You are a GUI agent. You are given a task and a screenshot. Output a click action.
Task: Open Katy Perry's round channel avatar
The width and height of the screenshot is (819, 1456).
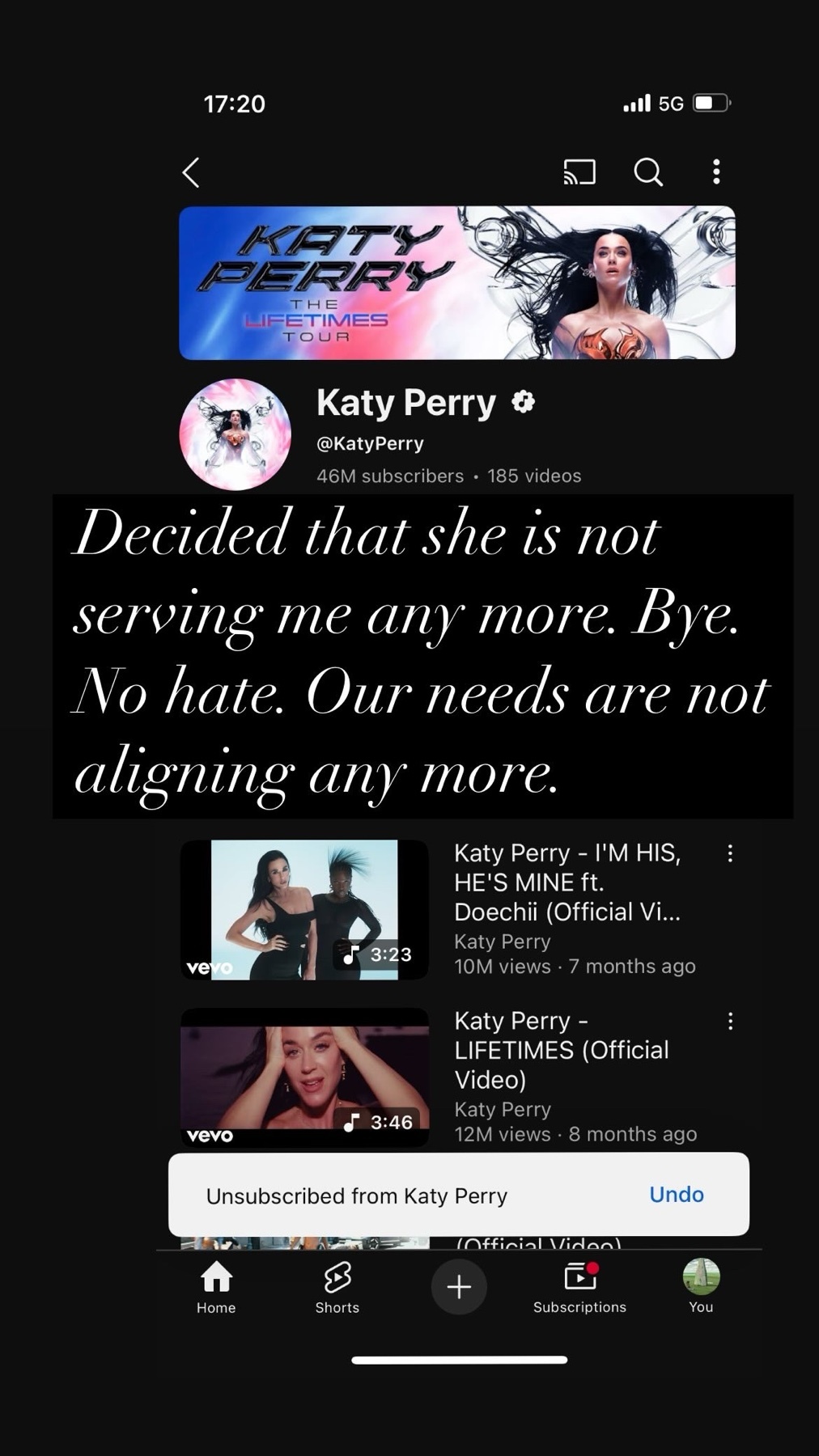(x=235, y=434)
